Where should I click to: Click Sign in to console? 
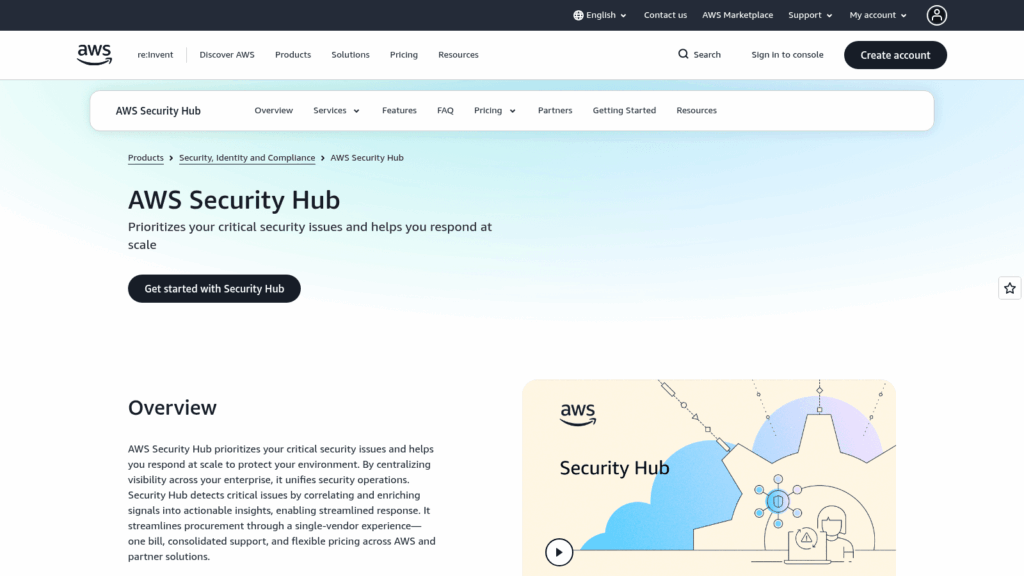(787, 55)
